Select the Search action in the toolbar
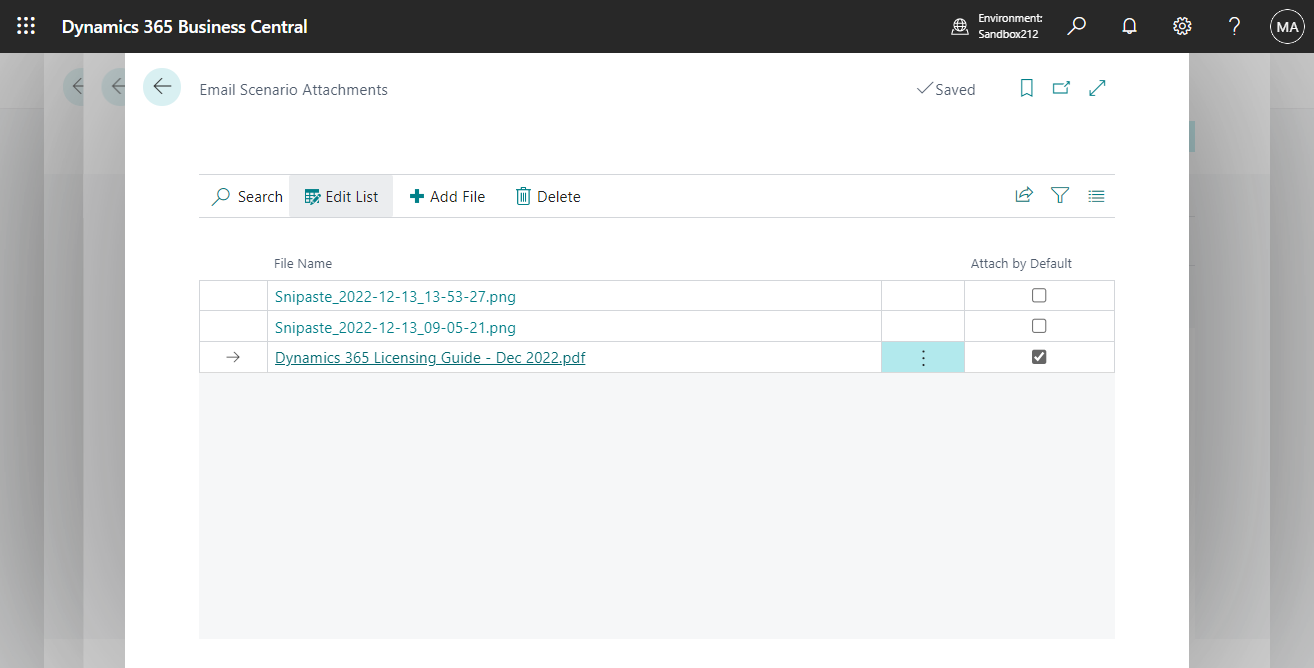Screen dimensions: 1314x668 [246, 196]
